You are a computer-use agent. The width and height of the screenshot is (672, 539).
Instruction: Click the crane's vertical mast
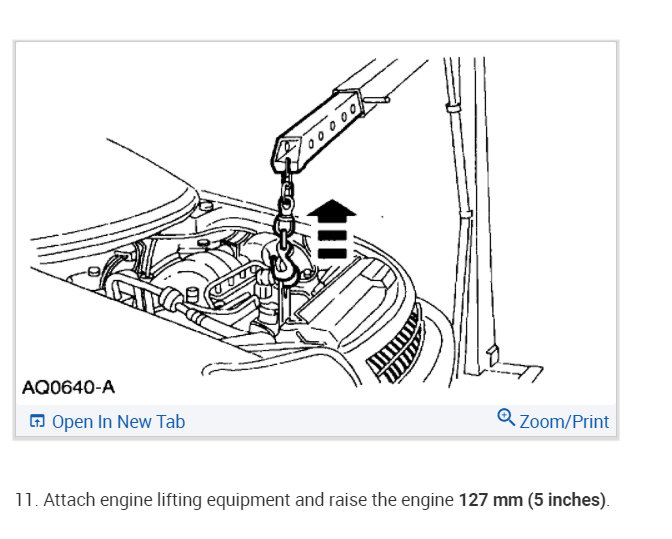[469, 214]
